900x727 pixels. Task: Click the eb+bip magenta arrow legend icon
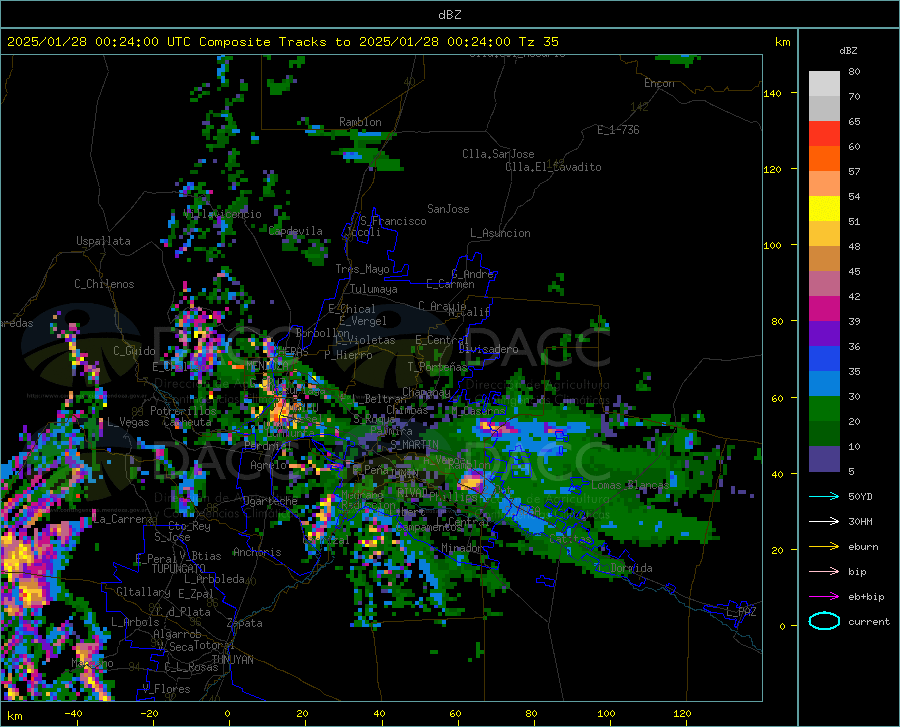point(824,597)
